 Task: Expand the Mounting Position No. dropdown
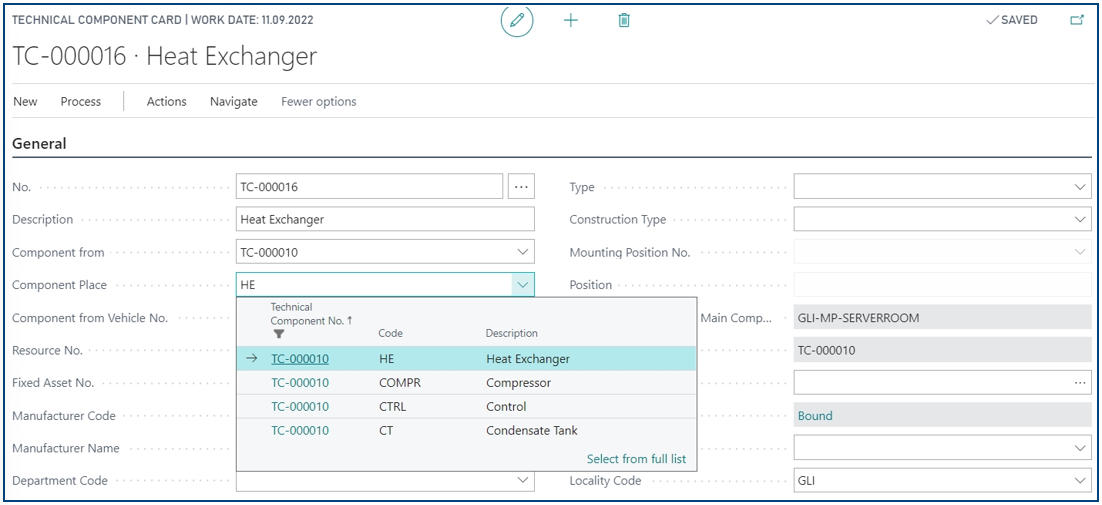(1080, 251)
